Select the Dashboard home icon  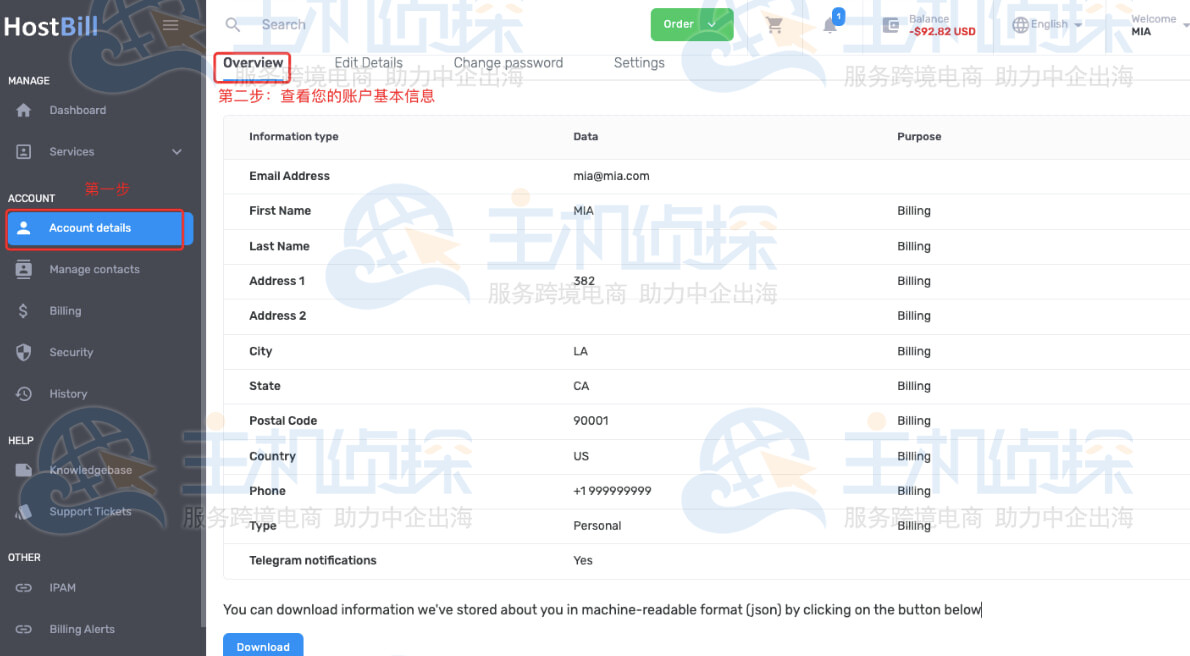(25, 110)
